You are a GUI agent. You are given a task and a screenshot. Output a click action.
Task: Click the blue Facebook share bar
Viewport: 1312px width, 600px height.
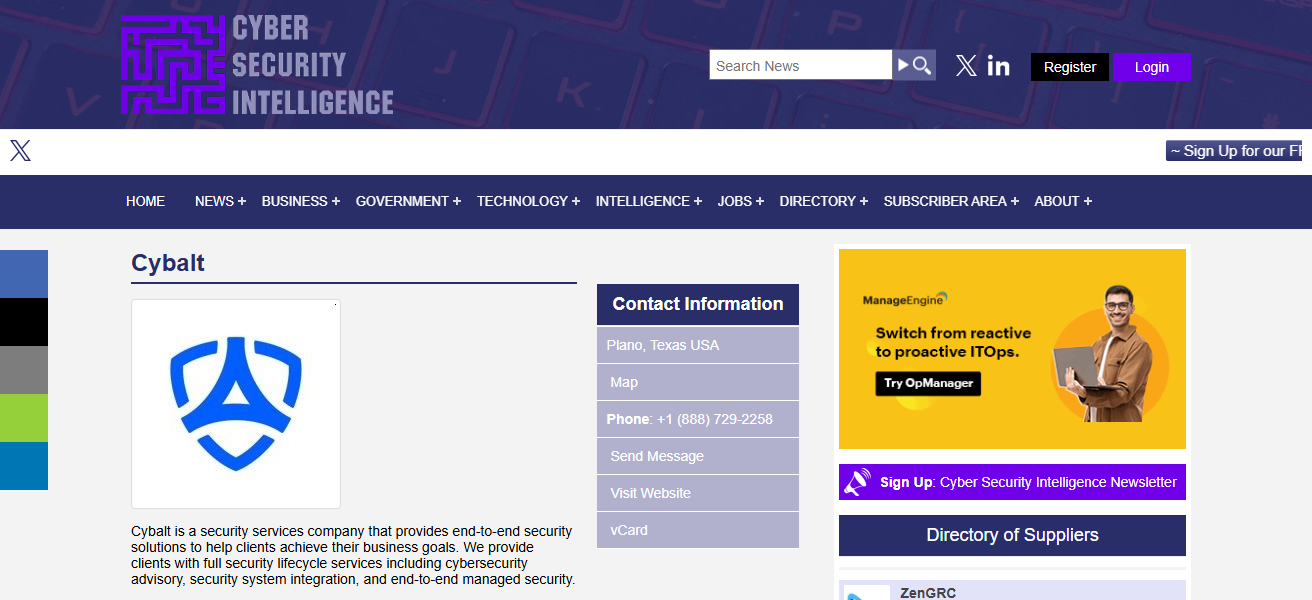24,274
